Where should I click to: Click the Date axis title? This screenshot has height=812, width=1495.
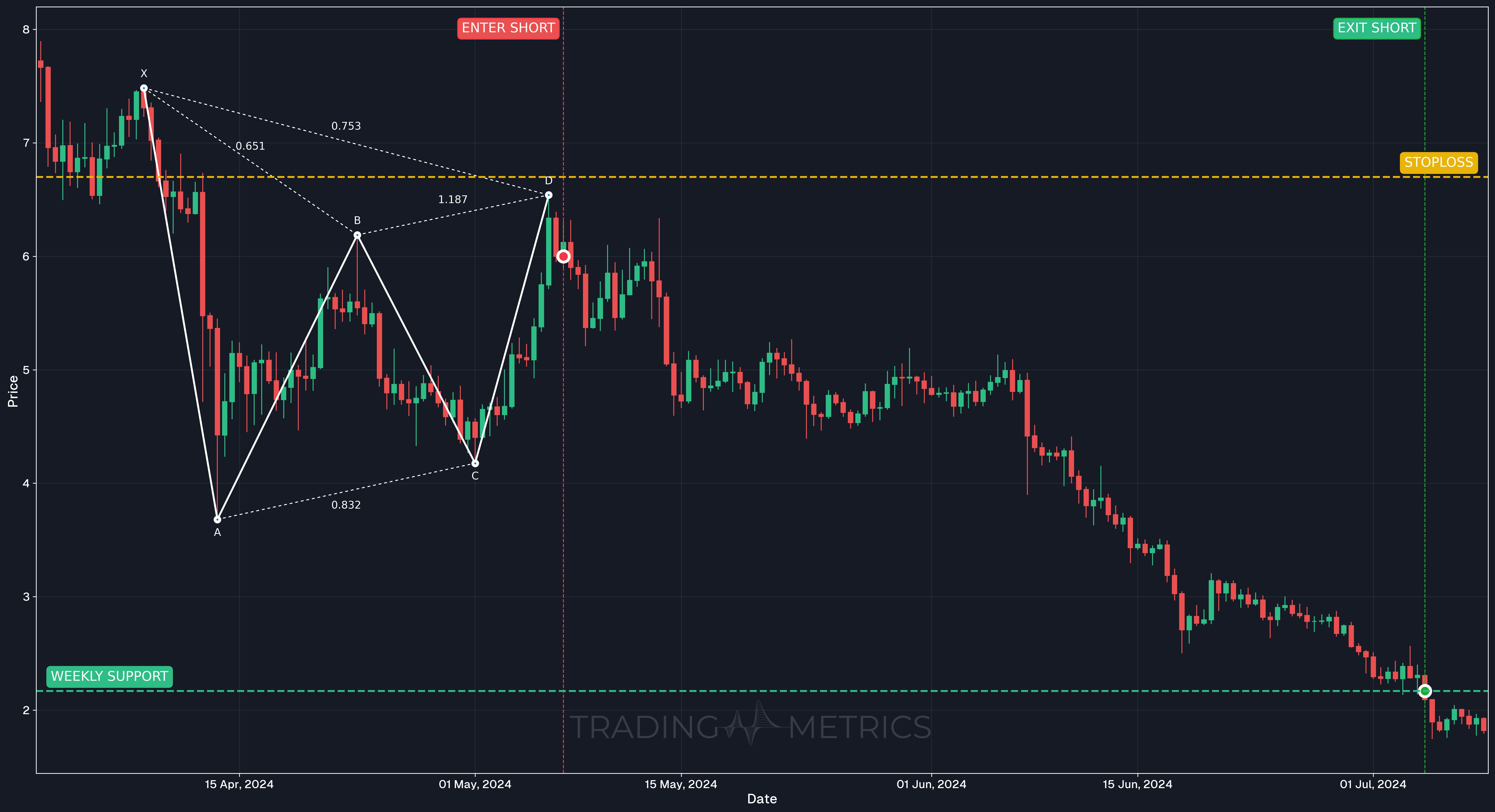tap(762, 799)
